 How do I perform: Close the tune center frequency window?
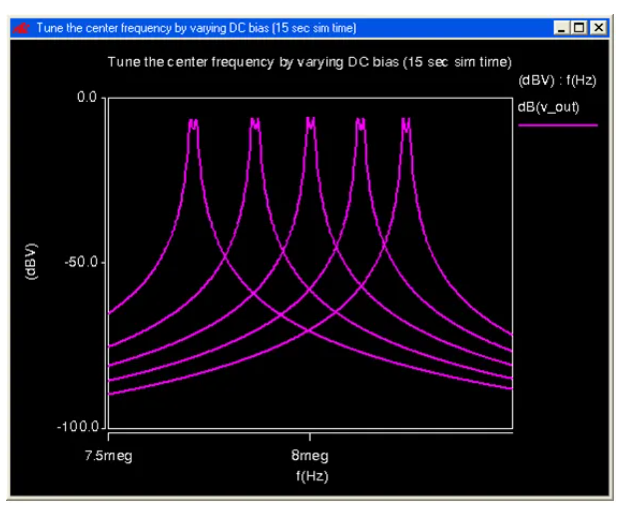(598, 28)
